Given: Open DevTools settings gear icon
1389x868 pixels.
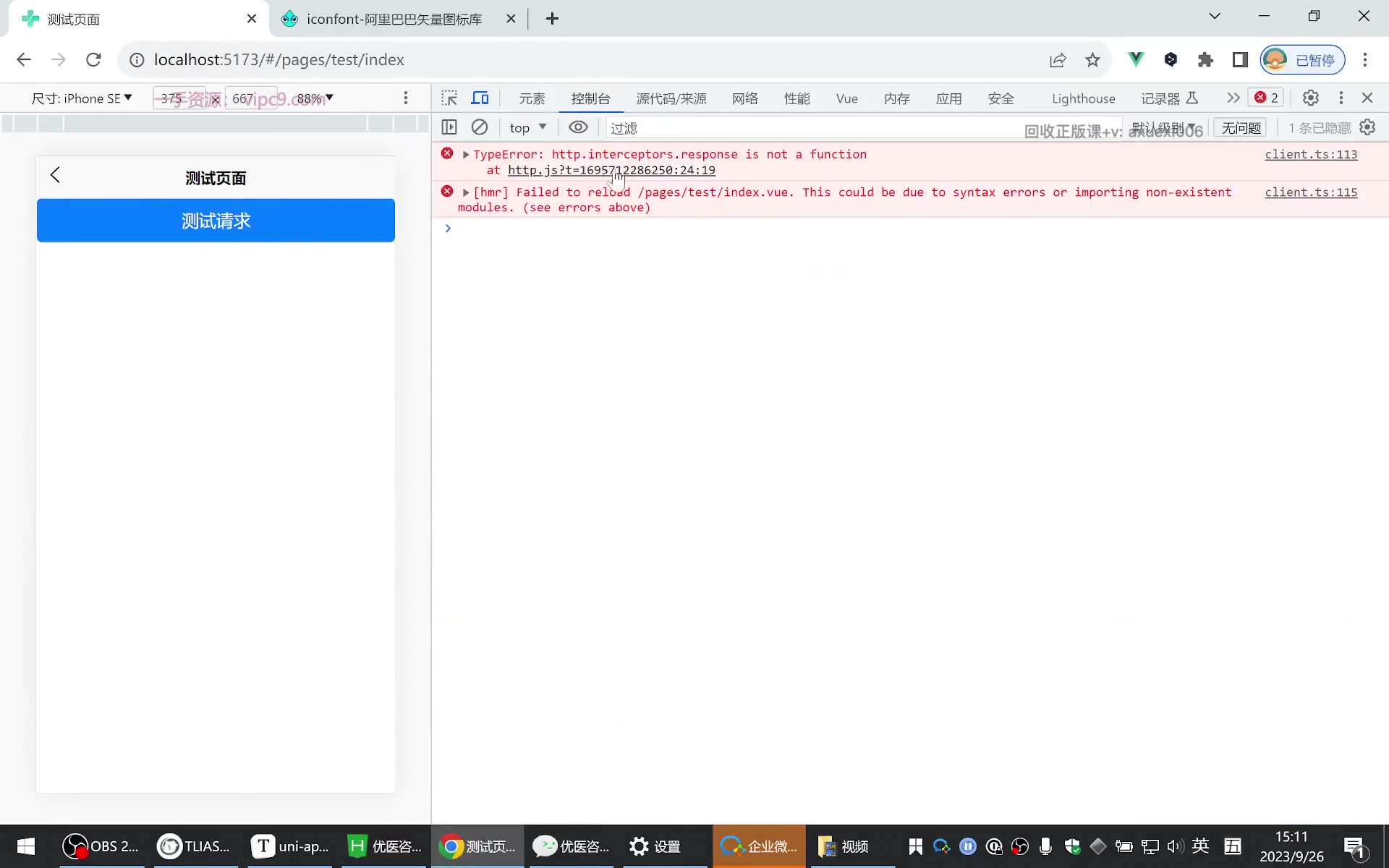Looking at the screenshot, I should (1311, 98).
